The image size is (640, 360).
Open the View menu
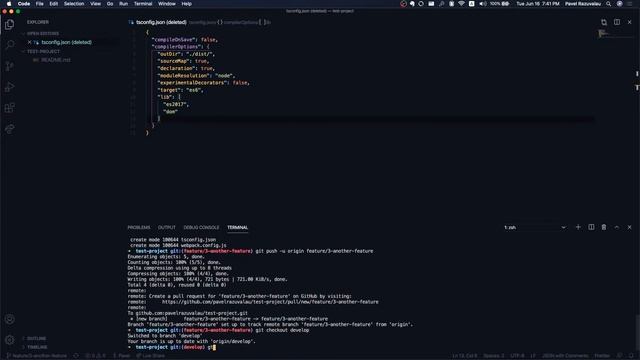(x=96, y=4)
